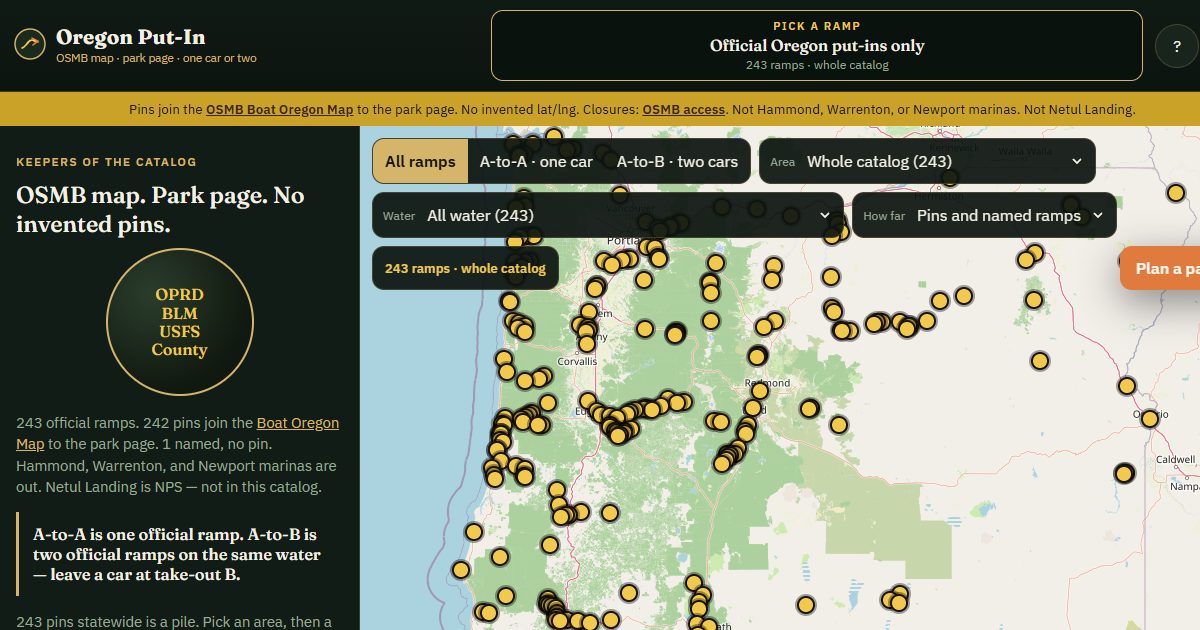This screenshot has width=1200, height=630.
Task: Click the orange Plan a paddle button
Action: pos(1160,268)
